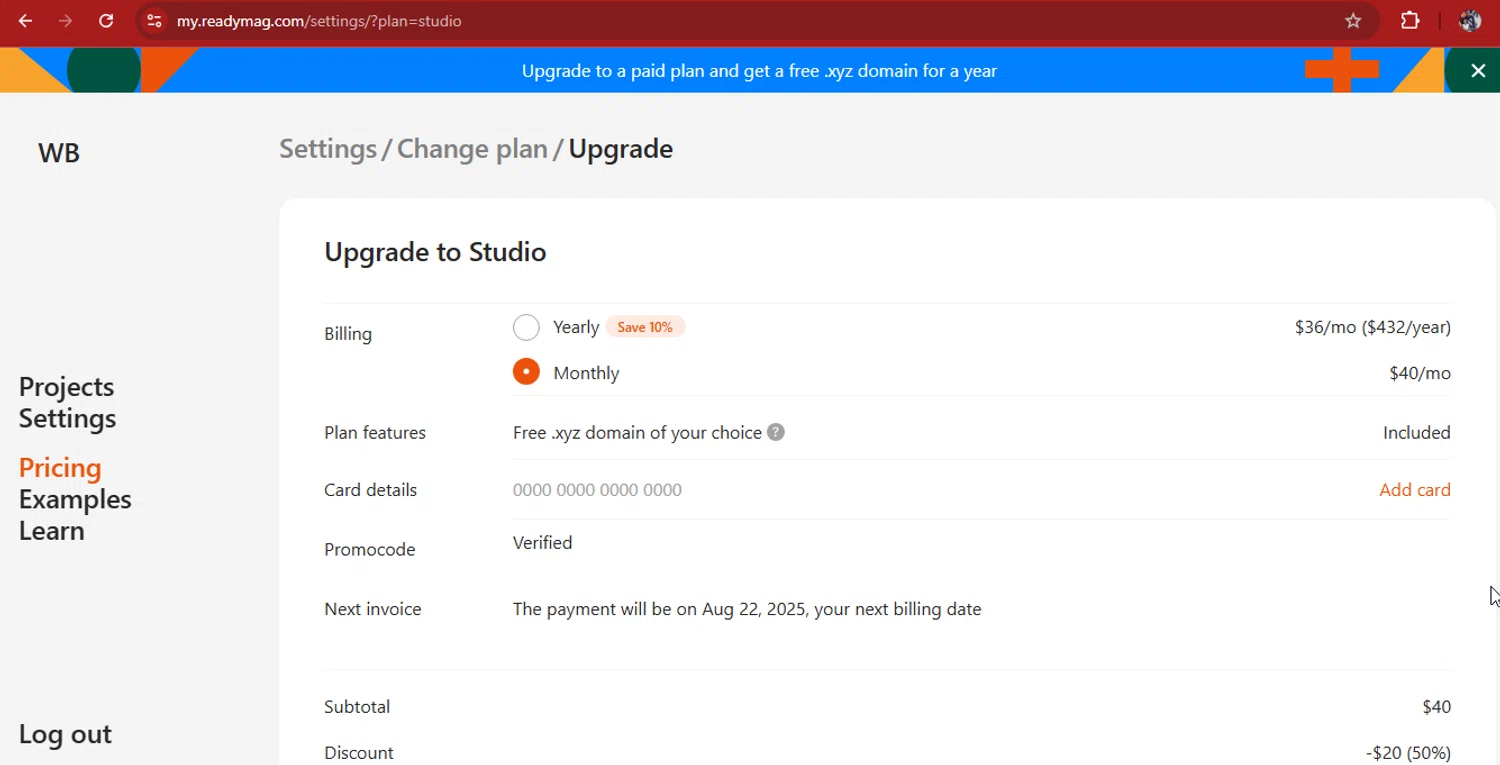The width and height of the screenshot is (1500, 765).
Task: Click the upgrade promo banner text
Action: coord(759,71)
